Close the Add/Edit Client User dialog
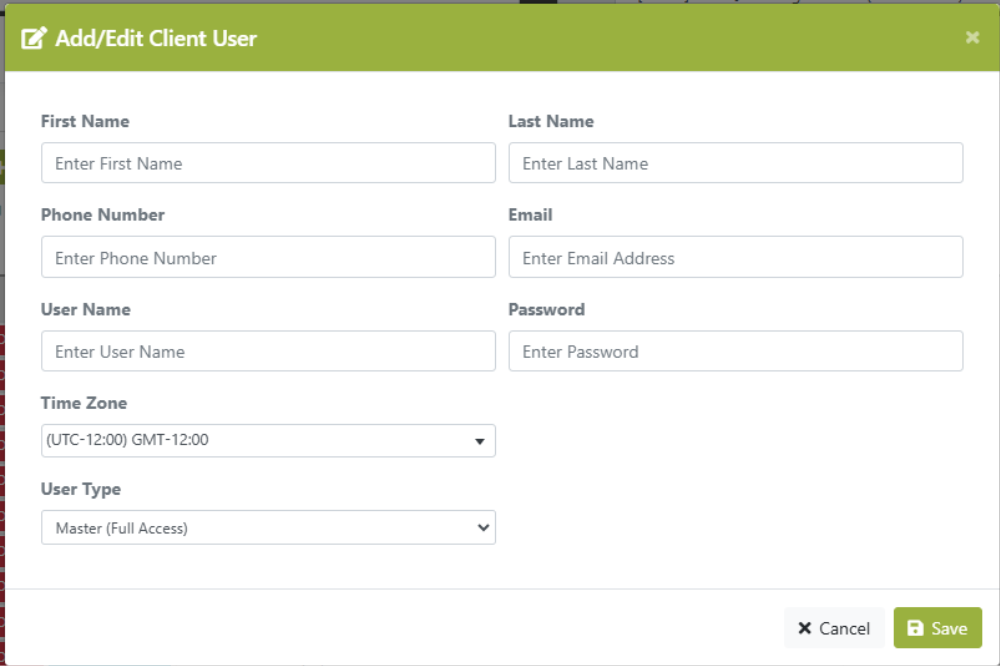This screenshot has width=1000, height=666. (972, 38)
